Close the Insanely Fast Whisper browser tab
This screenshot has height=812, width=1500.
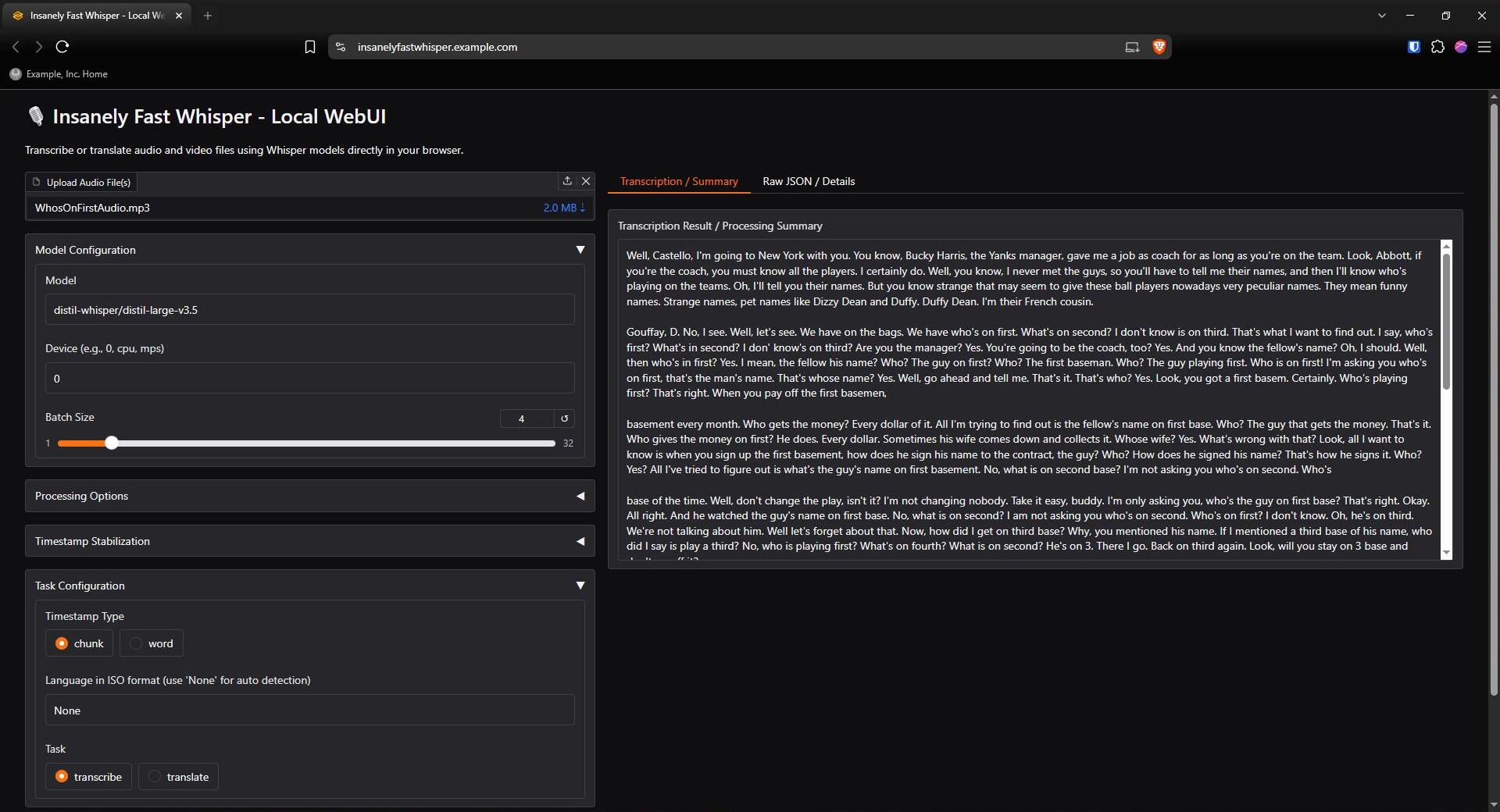point(179,16)
